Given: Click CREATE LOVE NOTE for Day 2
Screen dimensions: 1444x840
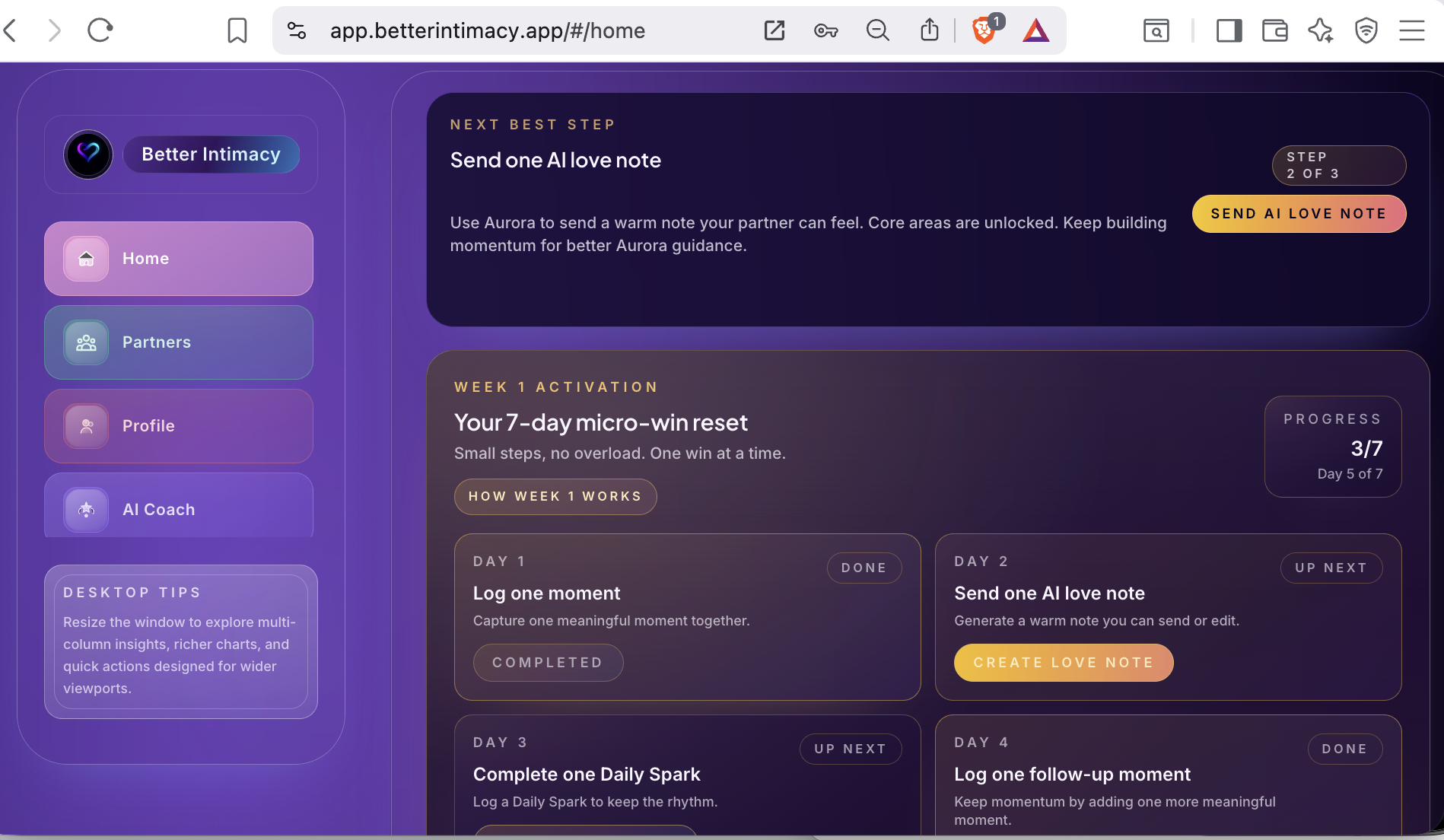Looking at the screenshot, I should [x=1063, y=662].
